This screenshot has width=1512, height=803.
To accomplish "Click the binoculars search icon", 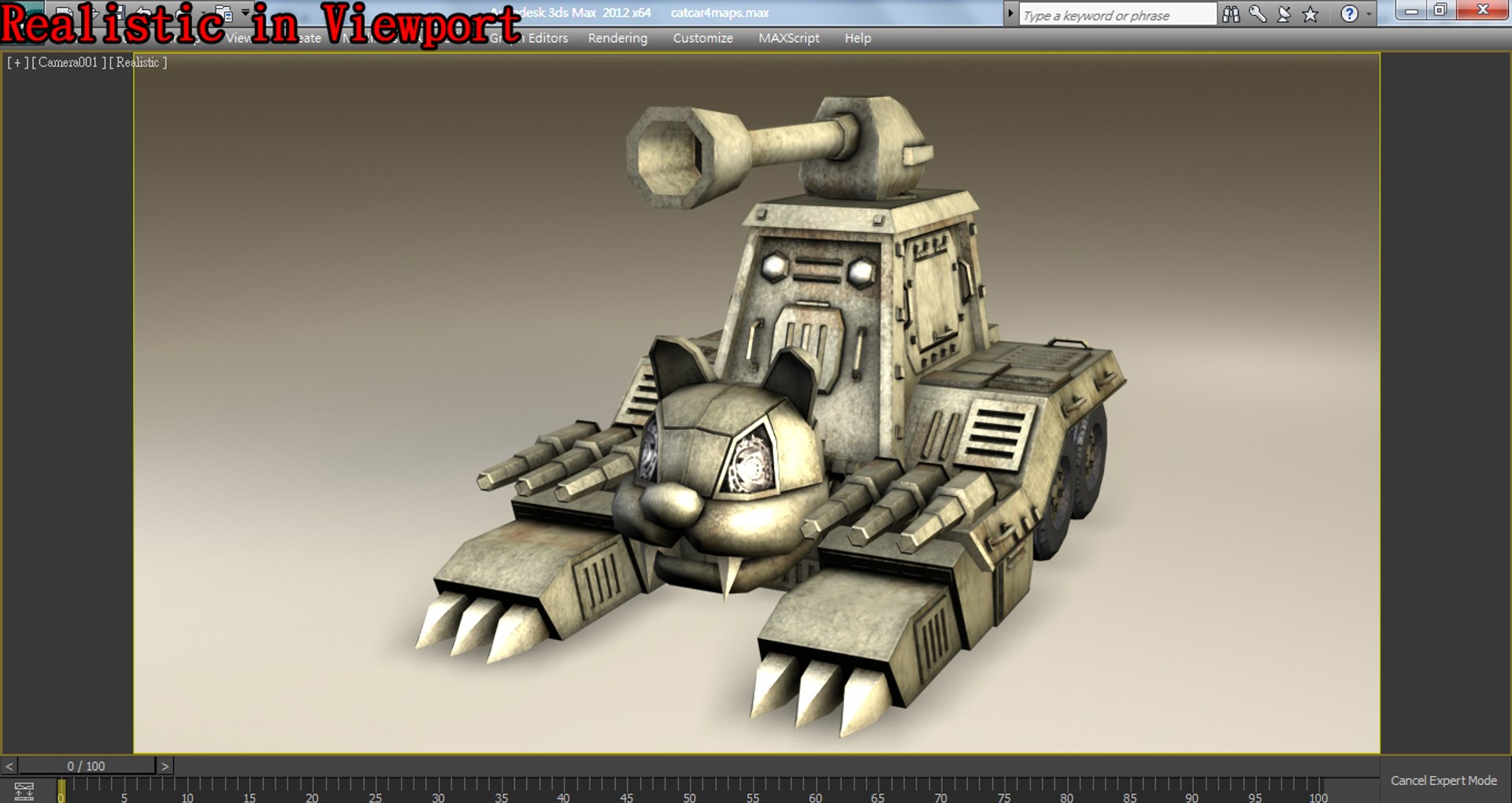I will click(x=1231, y=14).
